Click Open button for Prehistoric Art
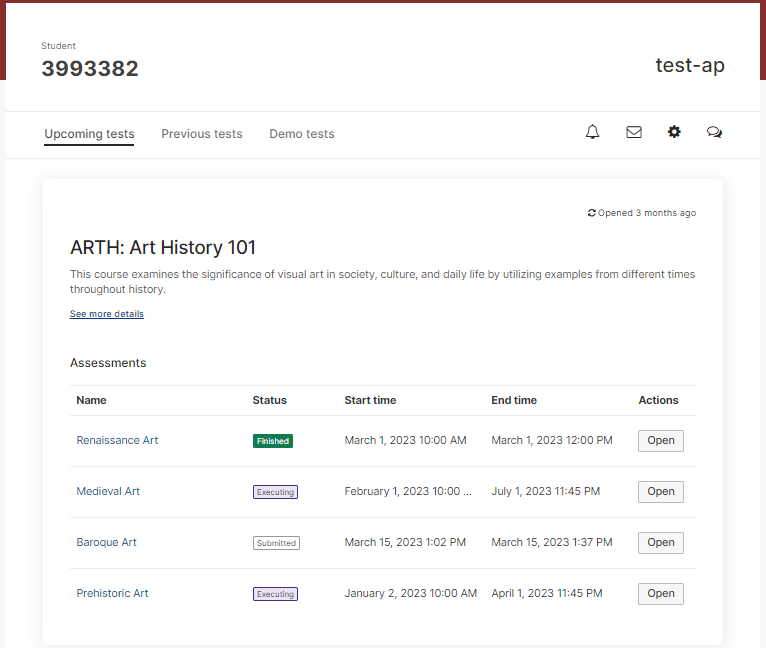The image size is (766, 648). pos(660,594)
